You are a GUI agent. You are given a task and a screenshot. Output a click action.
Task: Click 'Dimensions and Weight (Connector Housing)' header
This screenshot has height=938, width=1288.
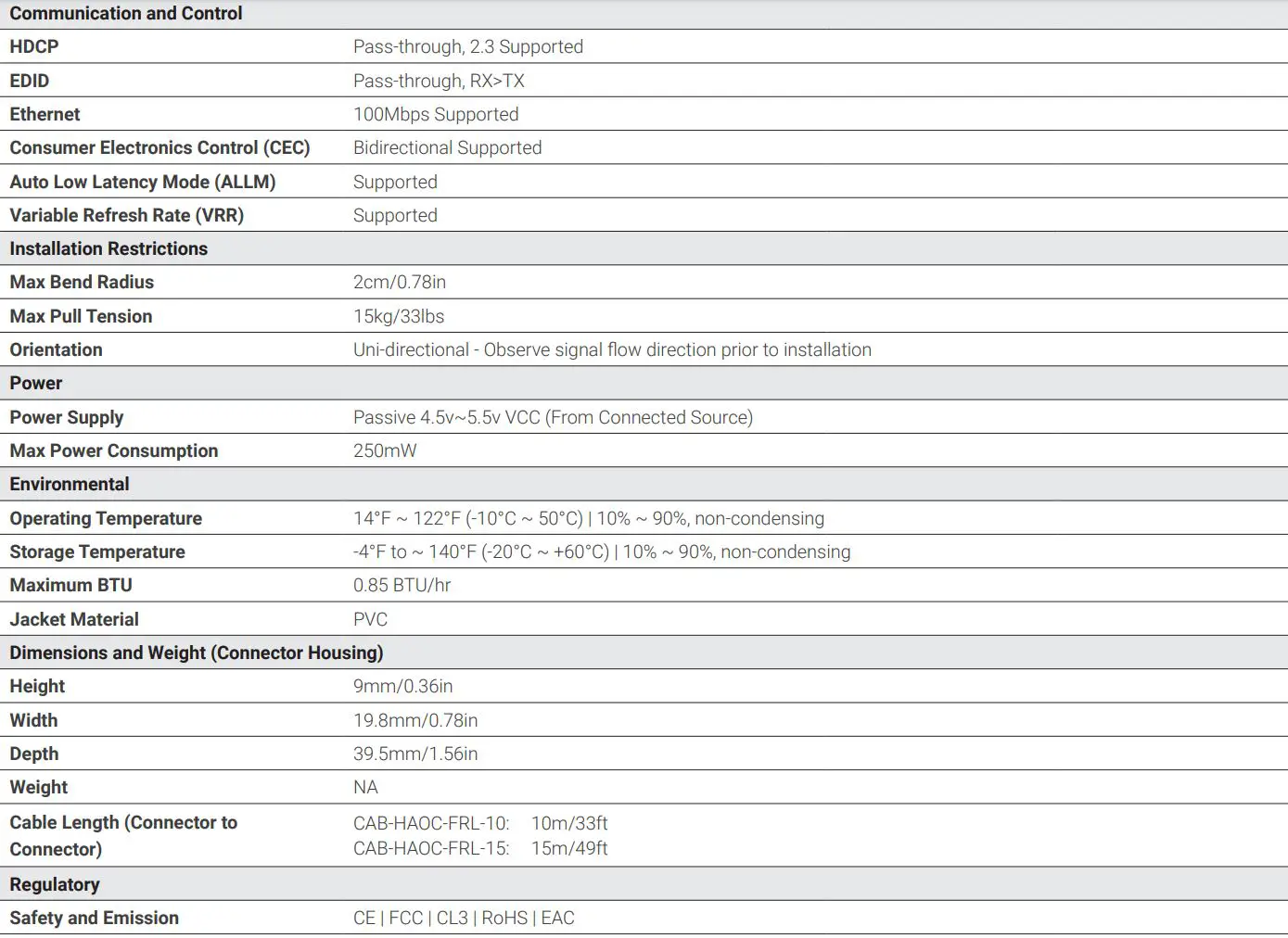click(197, 653)
